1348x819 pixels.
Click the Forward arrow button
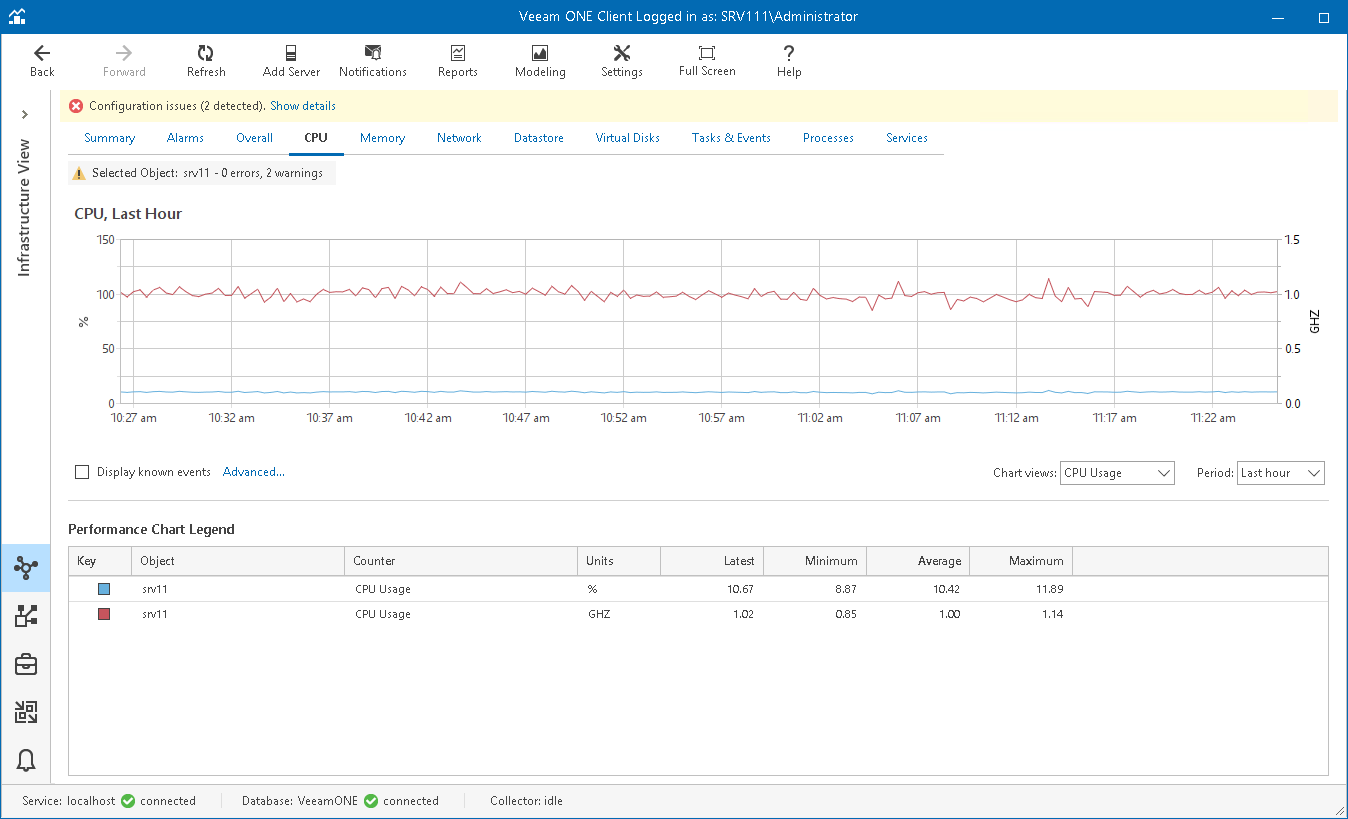point(124,61)
